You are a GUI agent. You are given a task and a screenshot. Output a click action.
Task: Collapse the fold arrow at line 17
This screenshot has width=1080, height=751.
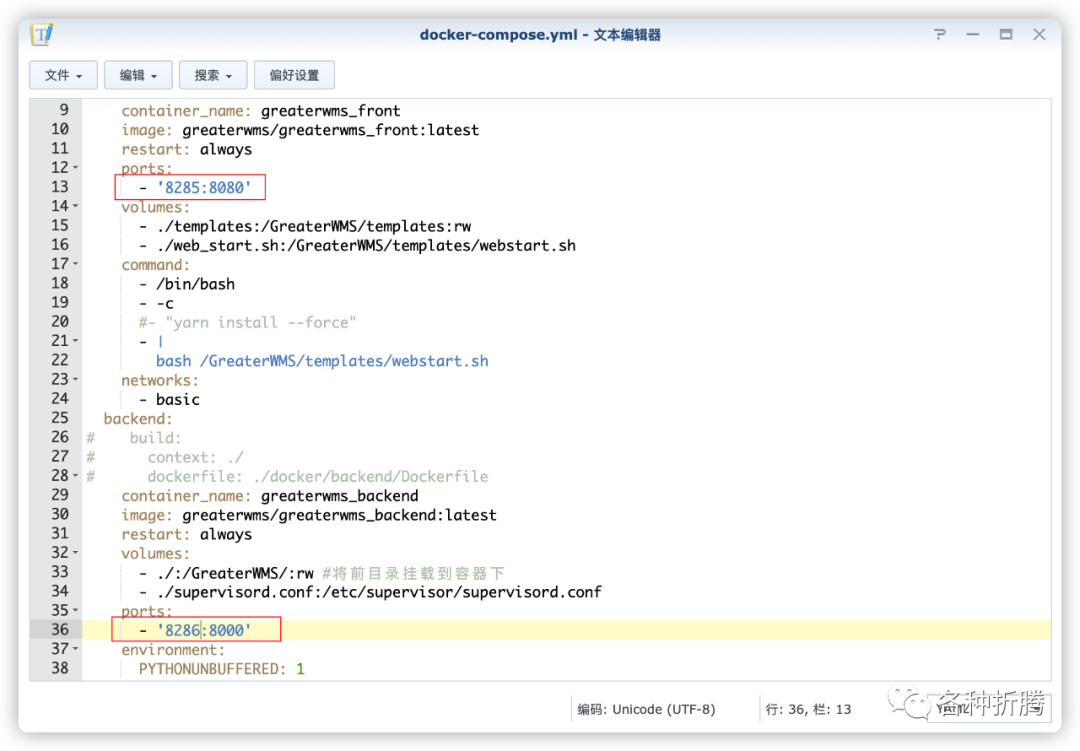coord(76,264)
